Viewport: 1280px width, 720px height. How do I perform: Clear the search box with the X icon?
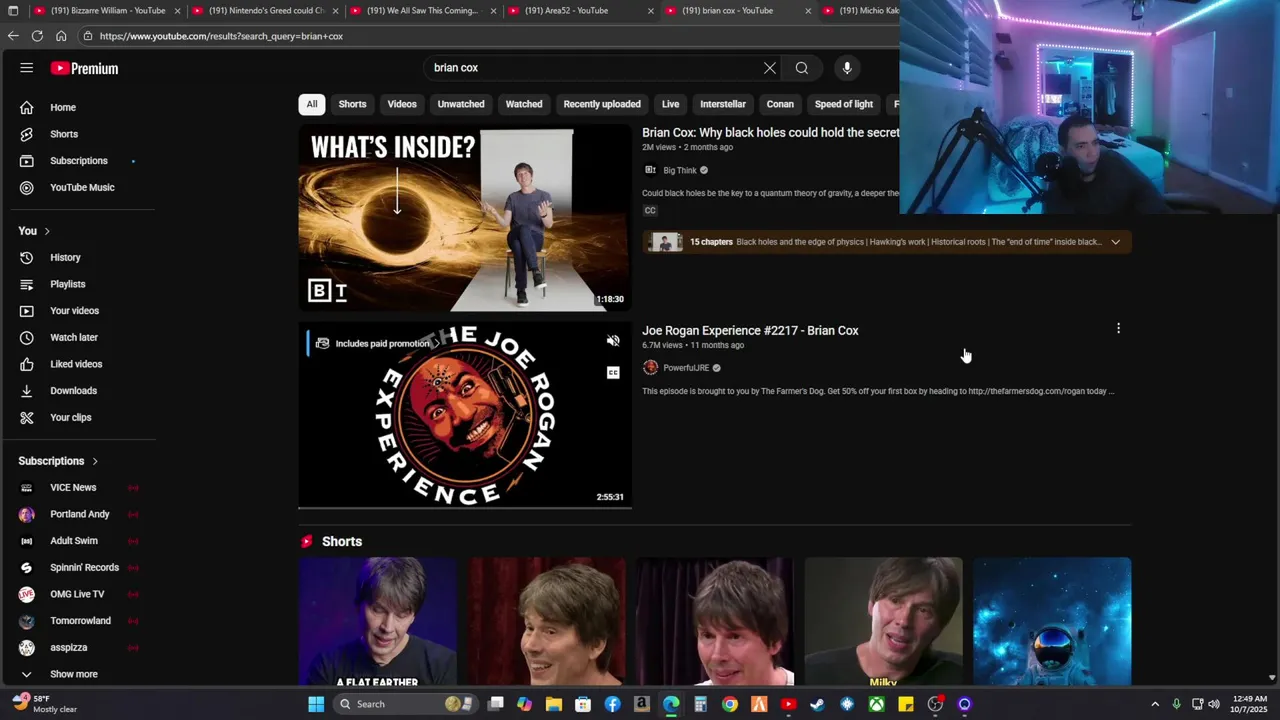coord(770,68)
